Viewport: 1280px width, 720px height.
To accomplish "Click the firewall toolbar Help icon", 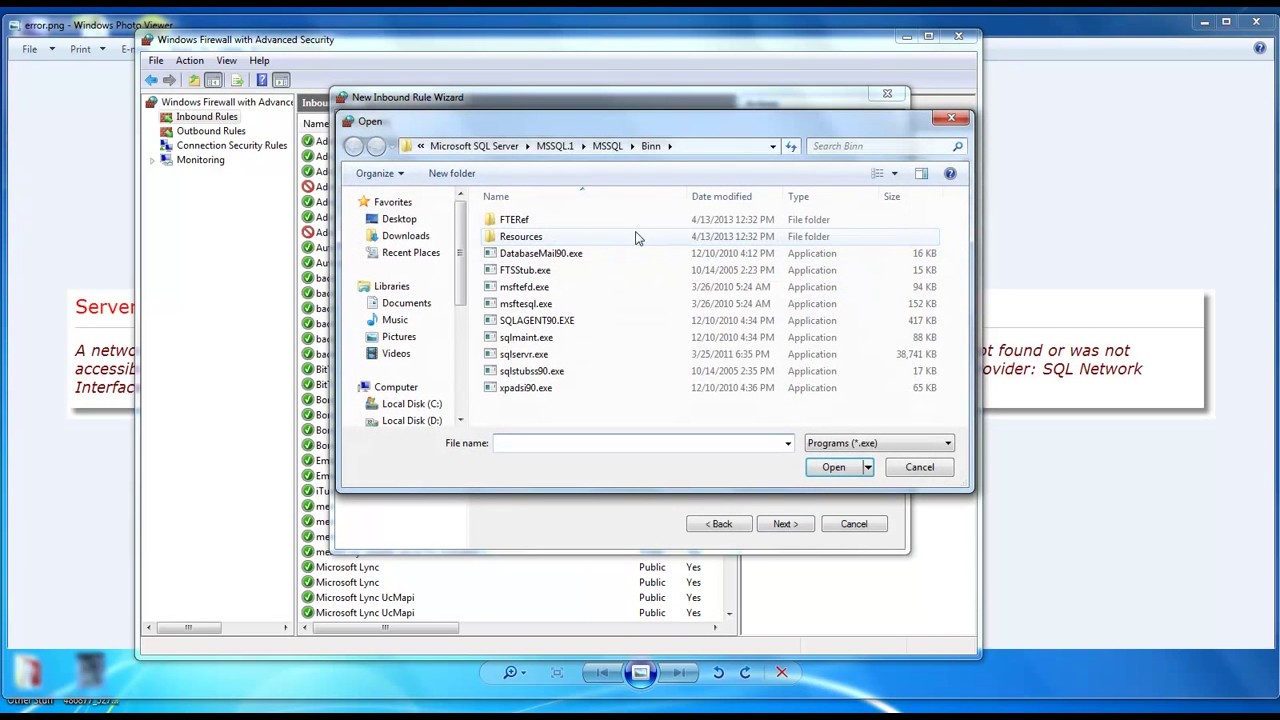I will [x=261, y=80].
